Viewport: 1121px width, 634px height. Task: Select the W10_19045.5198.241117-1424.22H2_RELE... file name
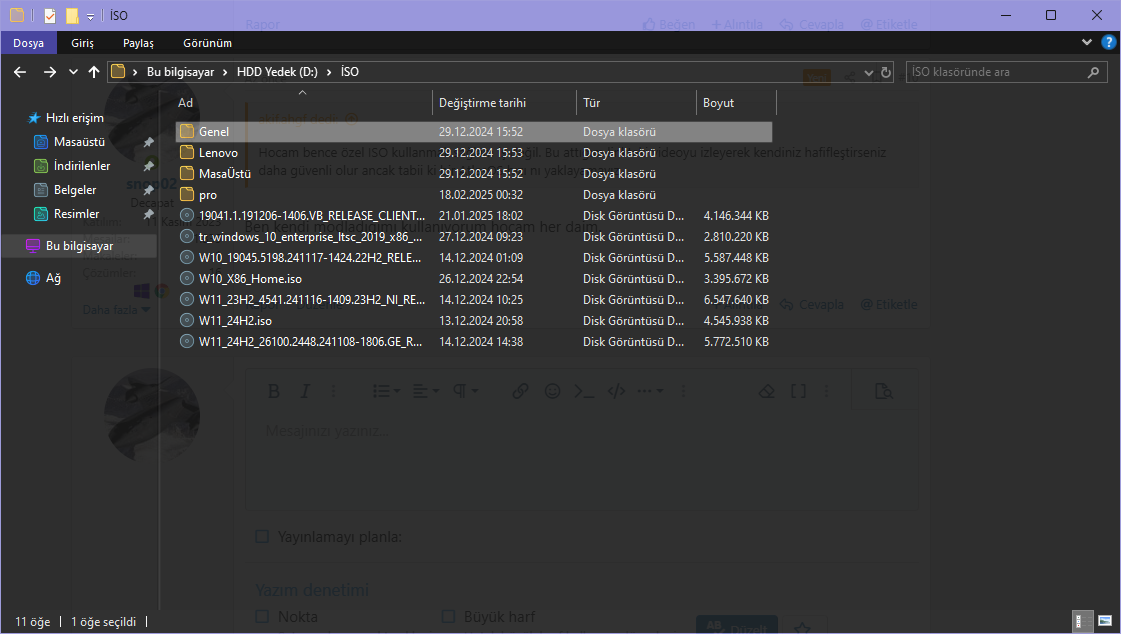[310, 257]
